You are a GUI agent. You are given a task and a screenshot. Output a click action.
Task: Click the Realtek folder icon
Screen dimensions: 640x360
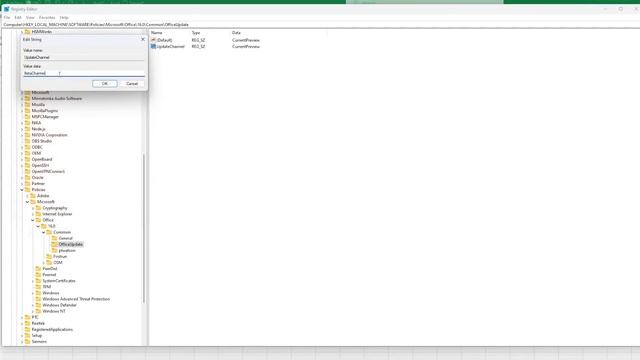[x=27, y=323]
